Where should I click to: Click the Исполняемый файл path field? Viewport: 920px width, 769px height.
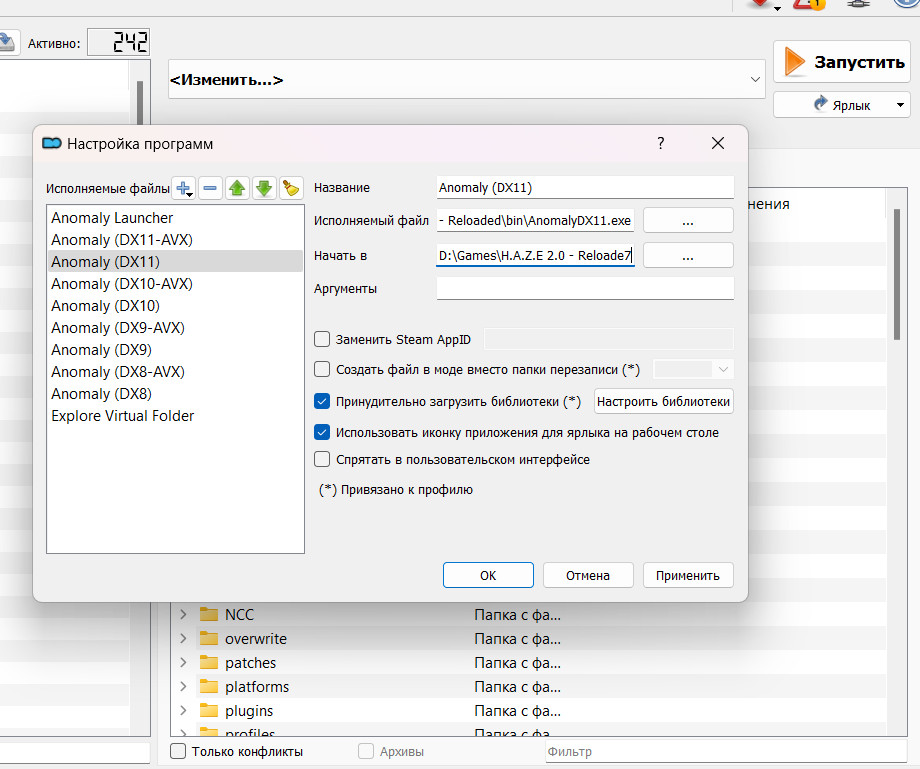pyautogui.click(x=535, y=221)
